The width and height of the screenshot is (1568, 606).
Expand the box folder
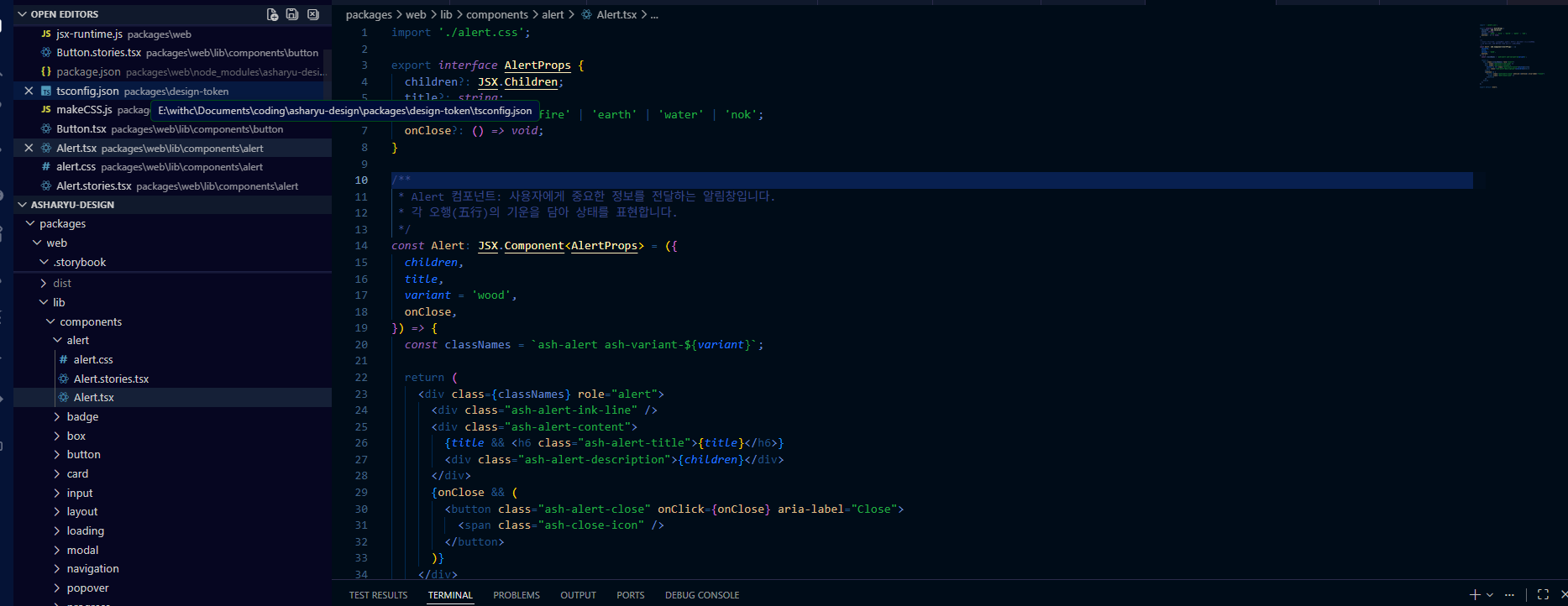click(x=57, y=436)
